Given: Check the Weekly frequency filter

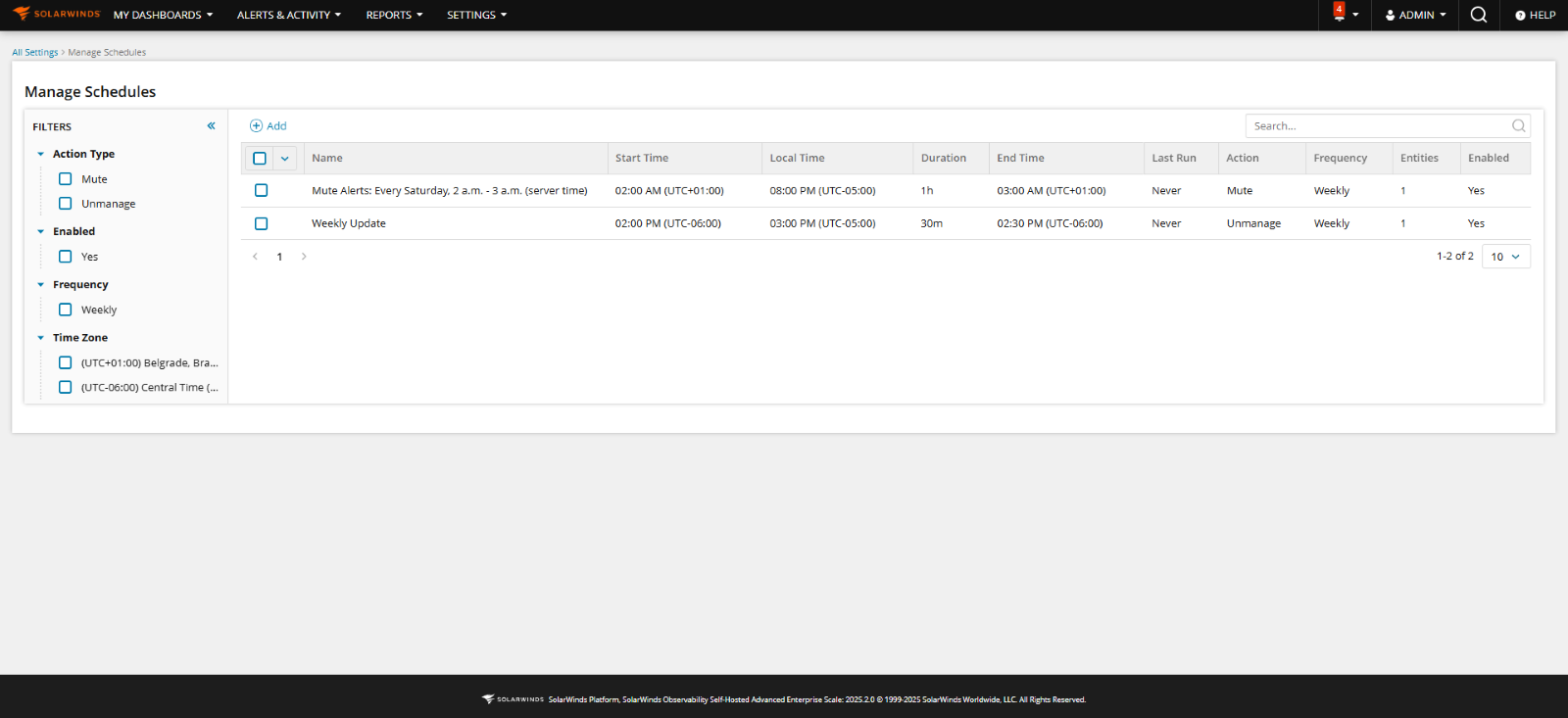Looking at the screenshot, I should point(66,310).
